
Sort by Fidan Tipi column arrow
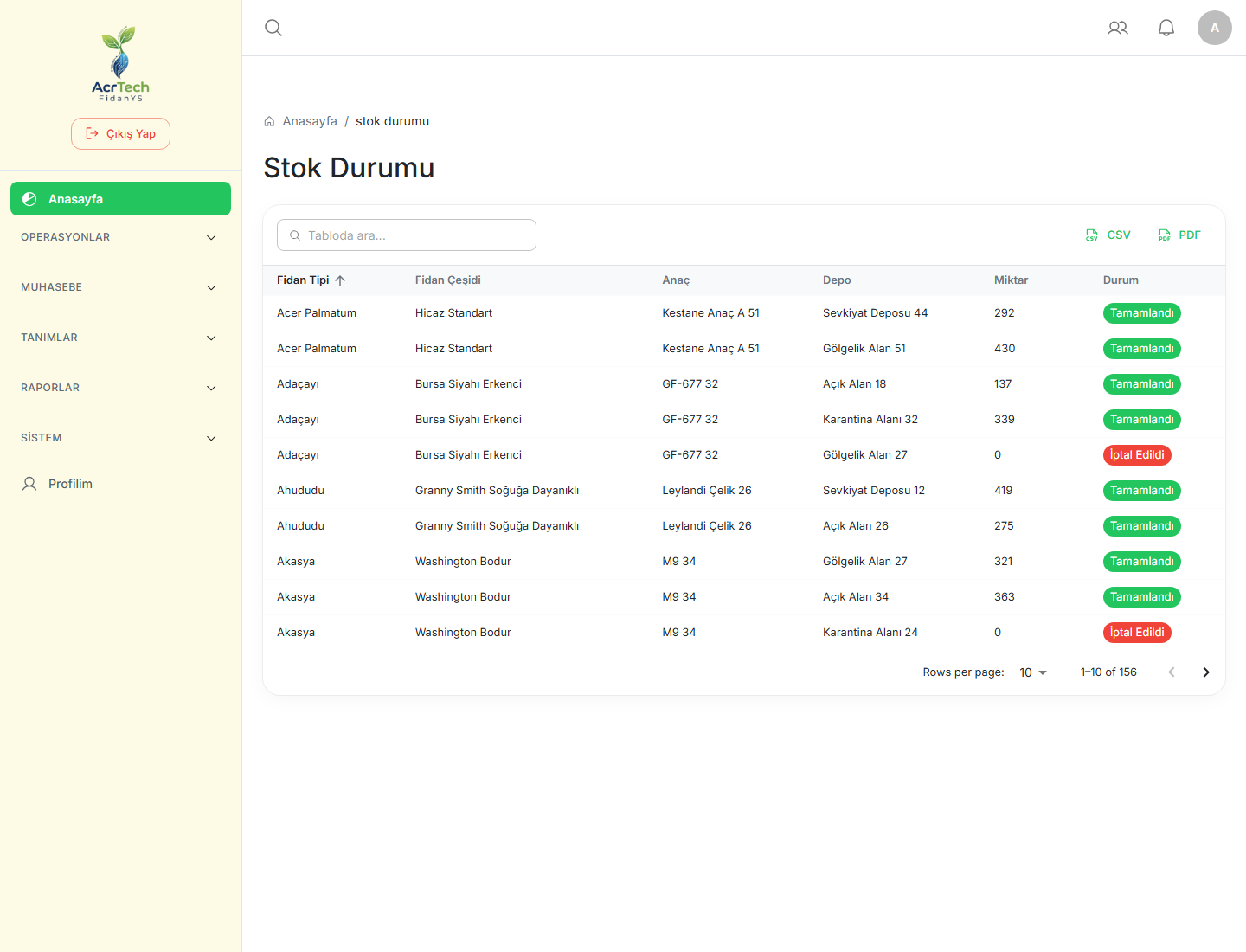[x=340, y=280]
